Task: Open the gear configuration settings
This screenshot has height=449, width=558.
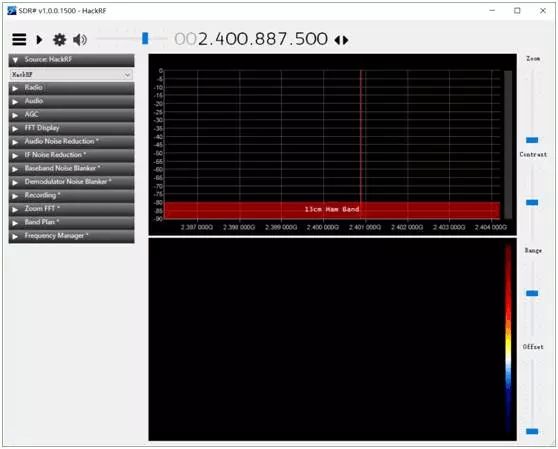Action: 59,39
